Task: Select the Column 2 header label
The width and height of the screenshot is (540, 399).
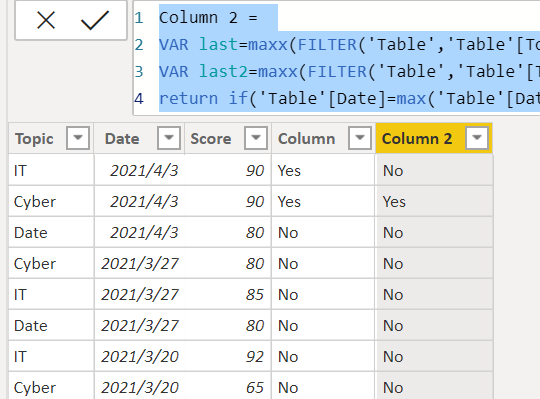Action: pos(417,139)
